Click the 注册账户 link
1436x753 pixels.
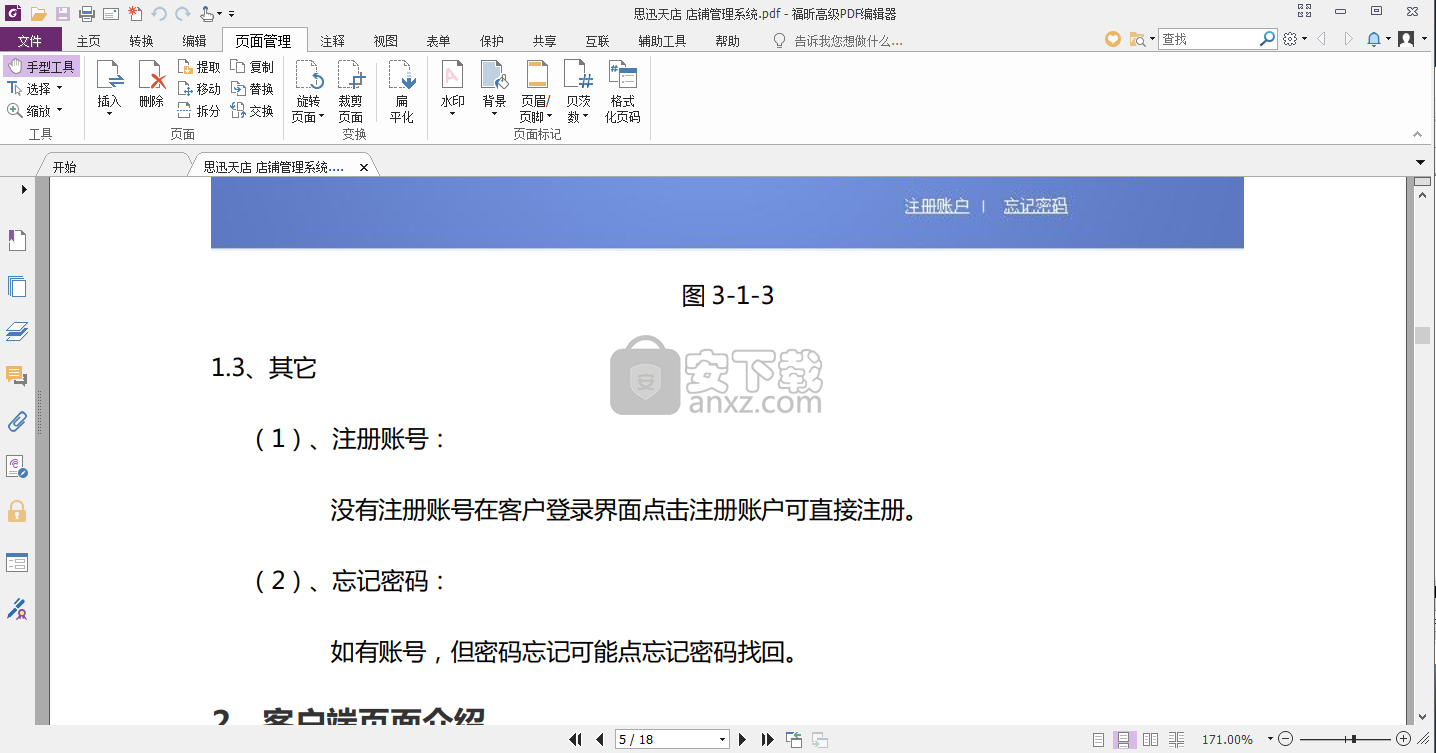point(937,206)
